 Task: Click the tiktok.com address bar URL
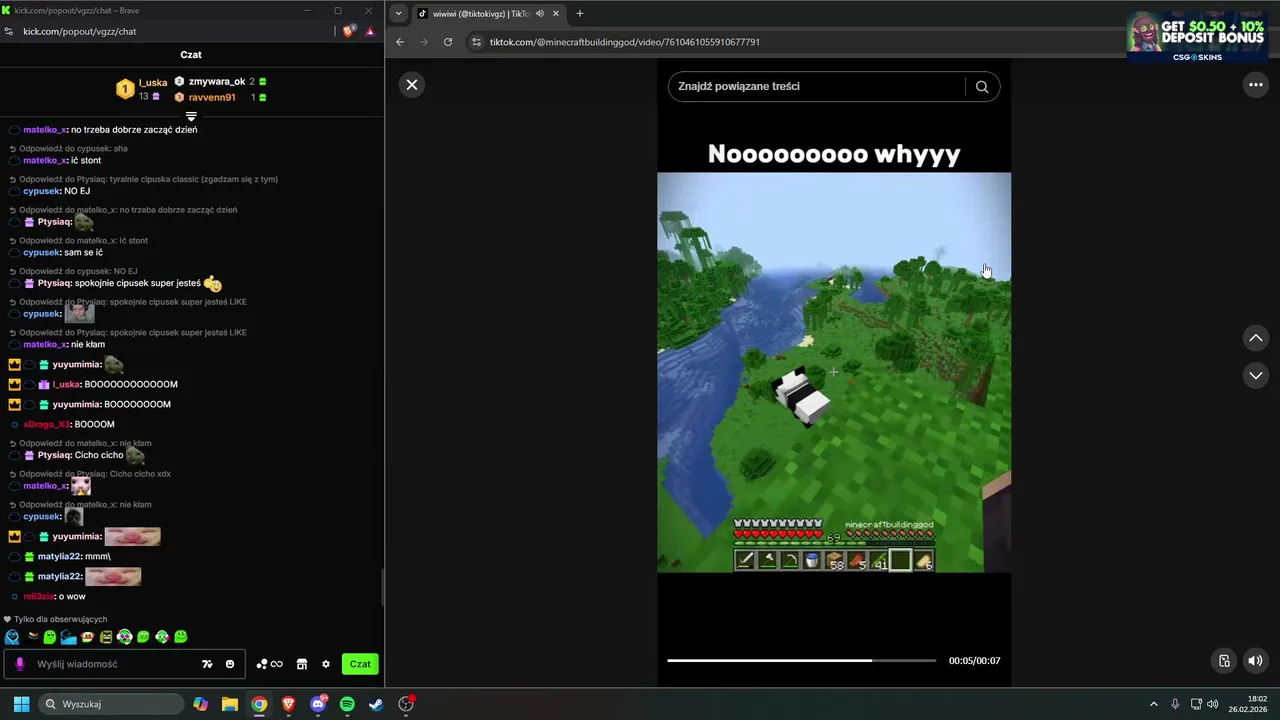click(625, 42)
